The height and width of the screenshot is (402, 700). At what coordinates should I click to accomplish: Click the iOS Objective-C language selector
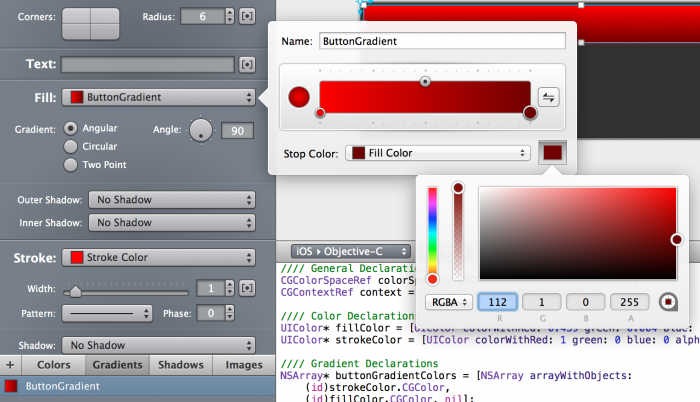coord(350,251)
